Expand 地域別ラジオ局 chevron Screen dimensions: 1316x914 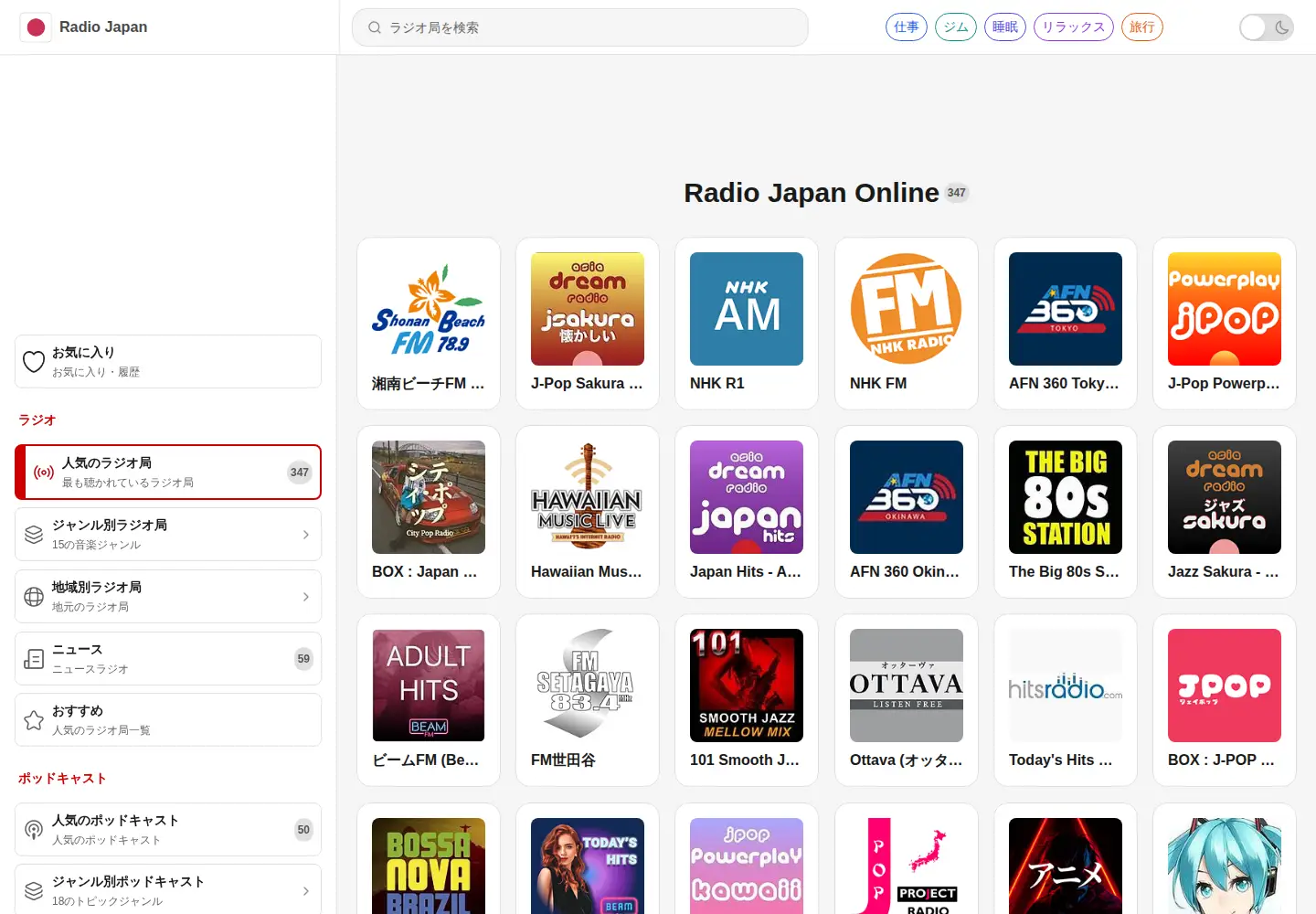coord(306,597)
